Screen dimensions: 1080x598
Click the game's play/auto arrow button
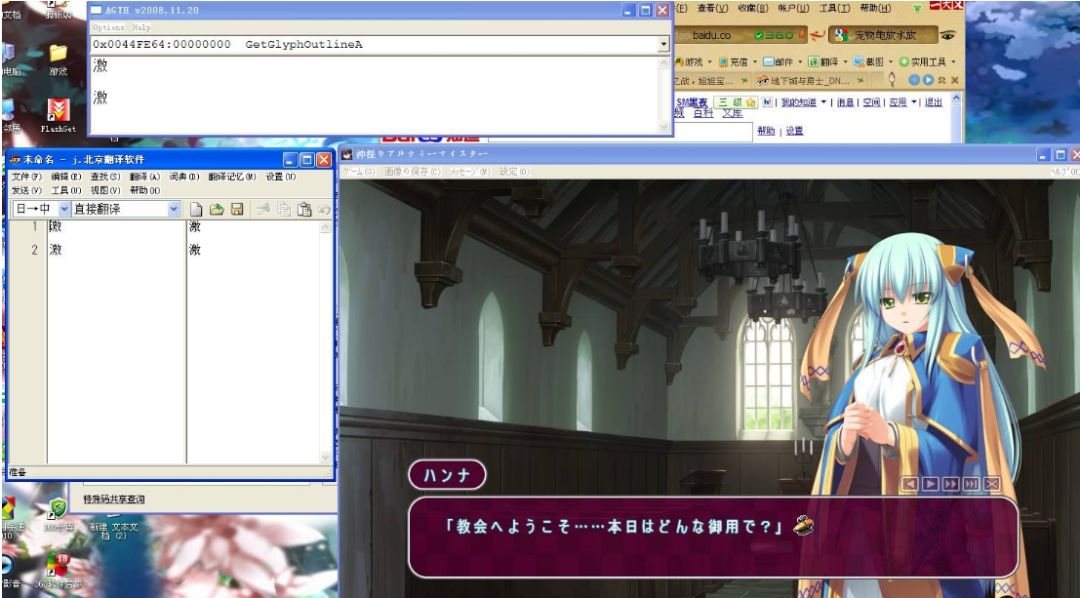point(930,484)
